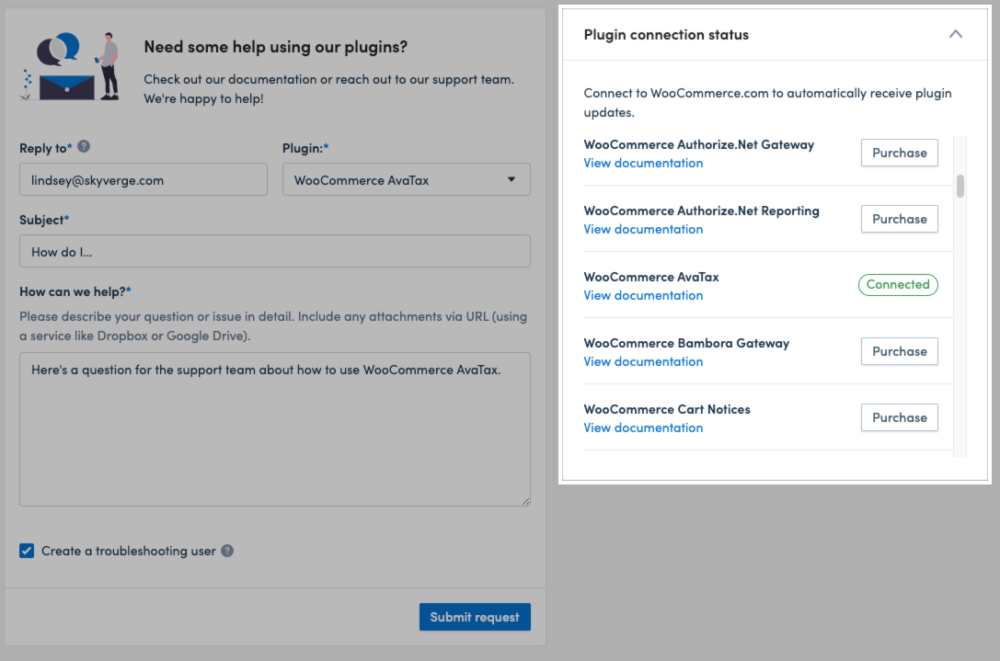Click the Reply to help question-mark icon
The image size is (1000, 661).
(84, 147)
